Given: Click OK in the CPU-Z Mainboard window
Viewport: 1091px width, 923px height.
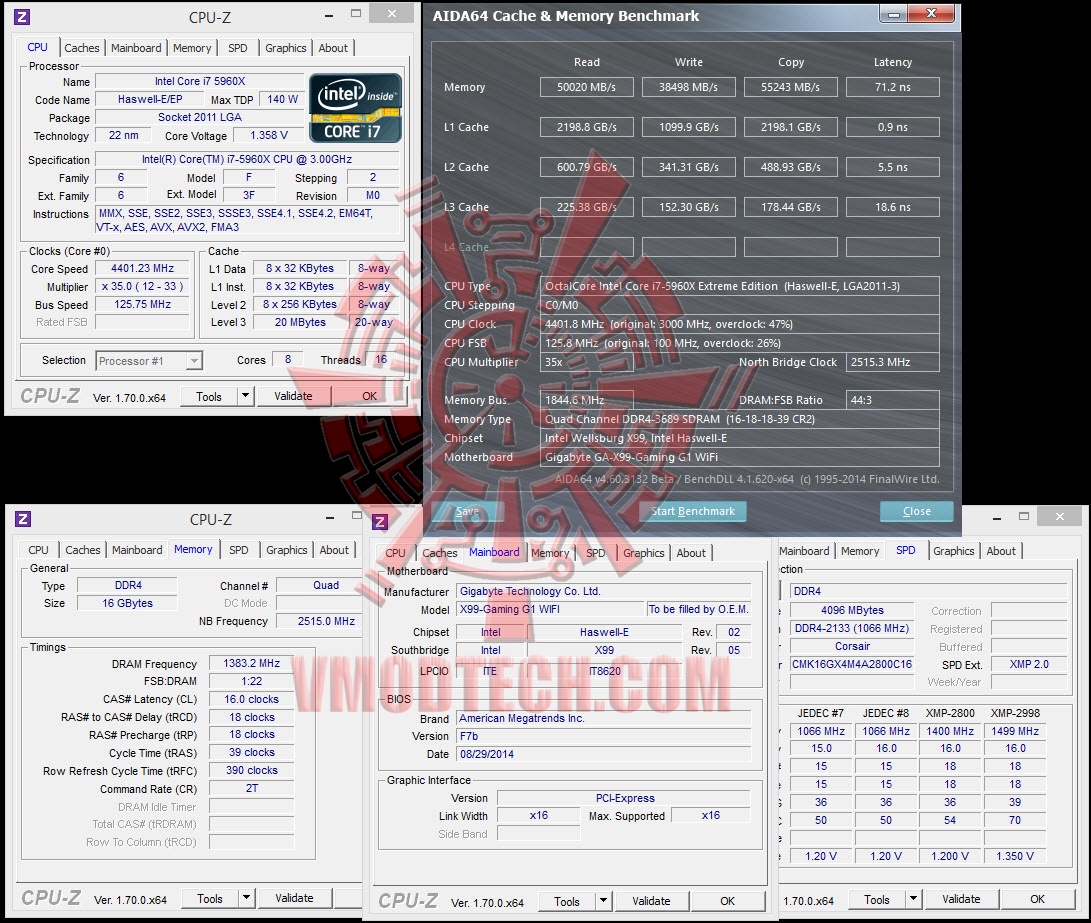Looking at the screenshot, I should 727,901.
